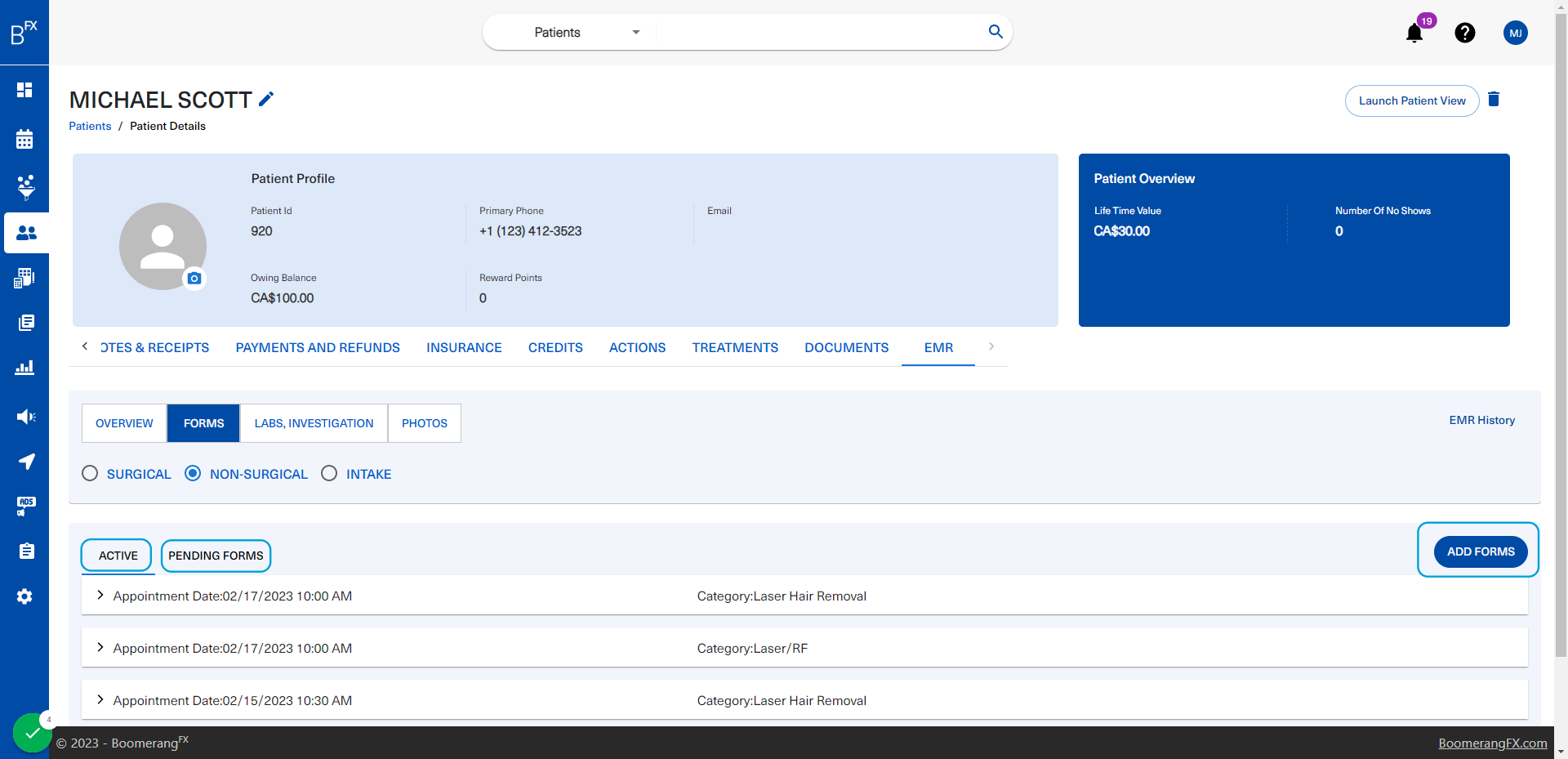Open the PAYMENTS AND REFUNDS tab

click(318, 347)
